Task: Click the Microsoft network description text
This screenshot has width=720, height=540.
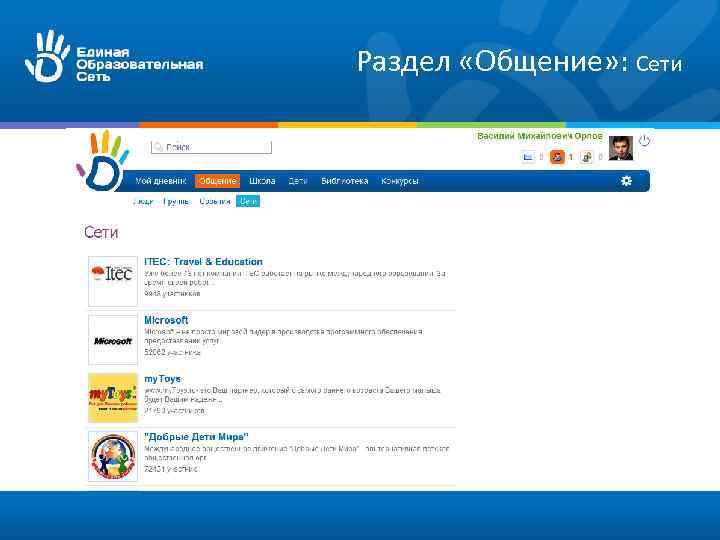Action: click(283, 336)
